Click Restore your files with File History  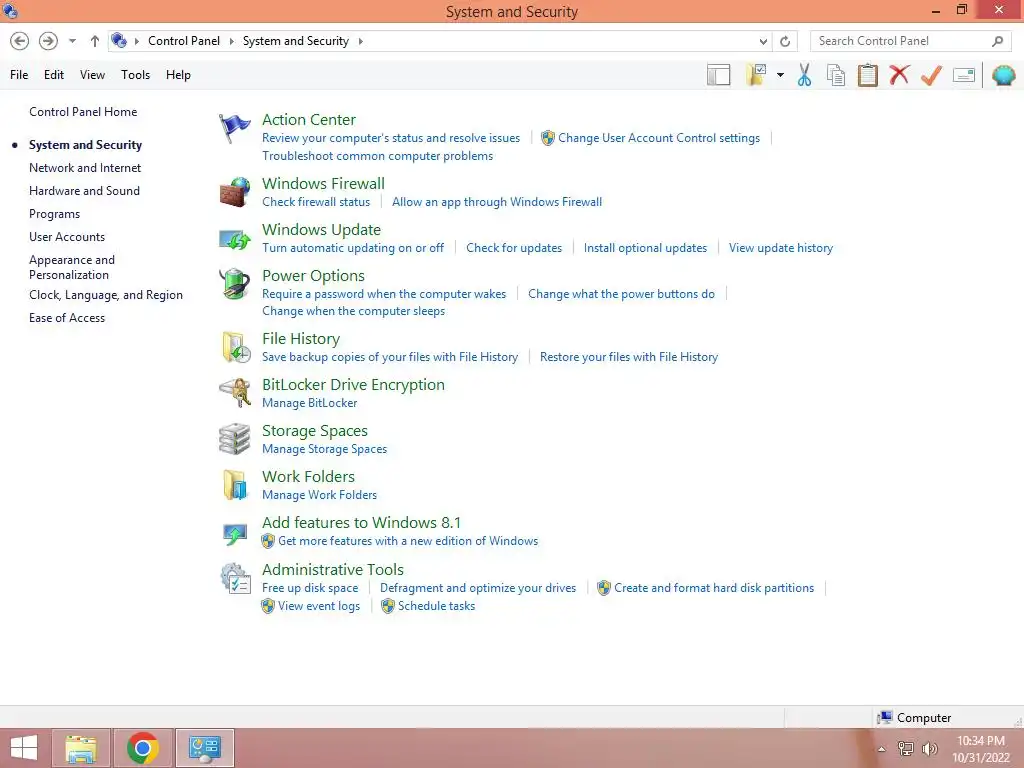628,357
